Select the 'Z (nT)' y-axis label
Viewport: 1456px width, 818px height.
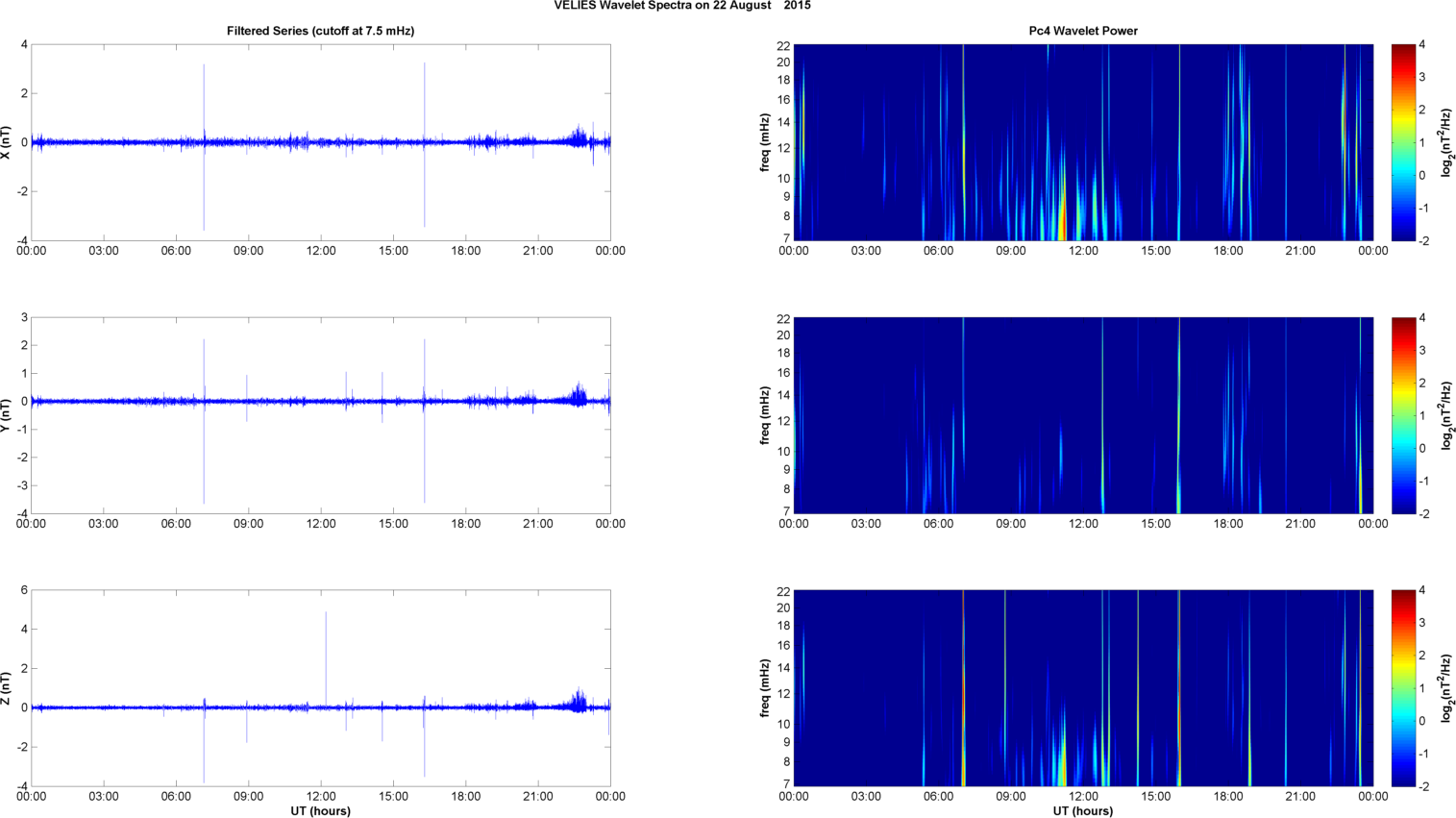tap(8, 688)
